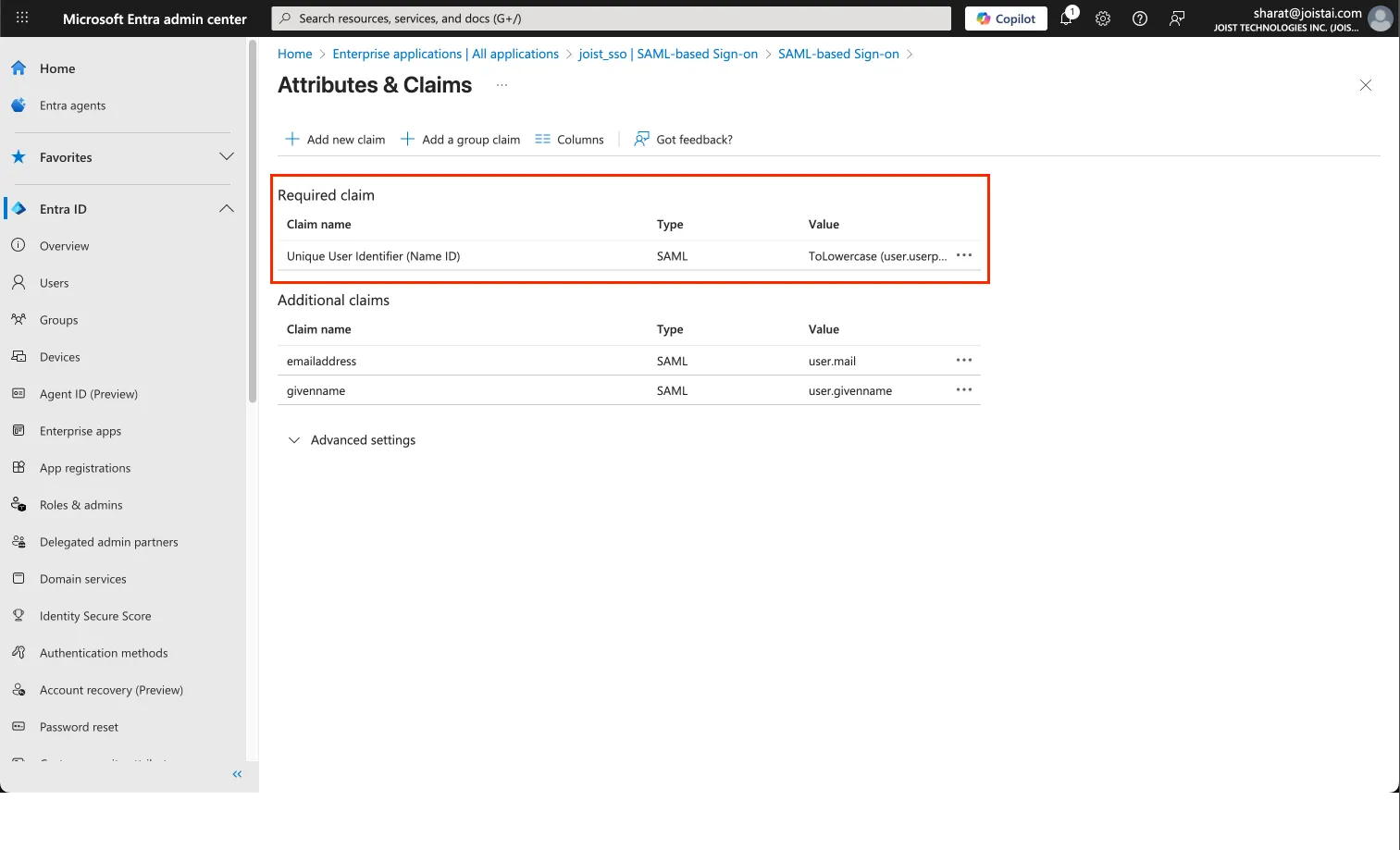Open Users in the sidebar
1400x850 pixels.
click(x=54, y=283)
